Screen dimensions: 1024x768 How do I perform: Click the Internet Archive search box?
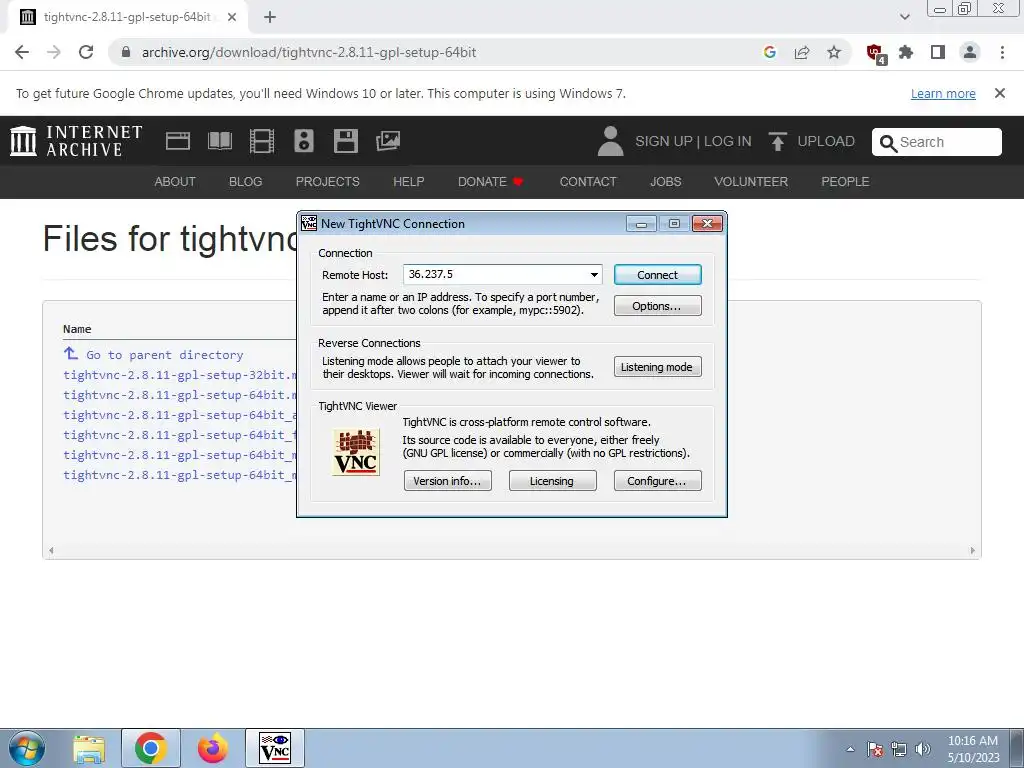coord(936,142)
